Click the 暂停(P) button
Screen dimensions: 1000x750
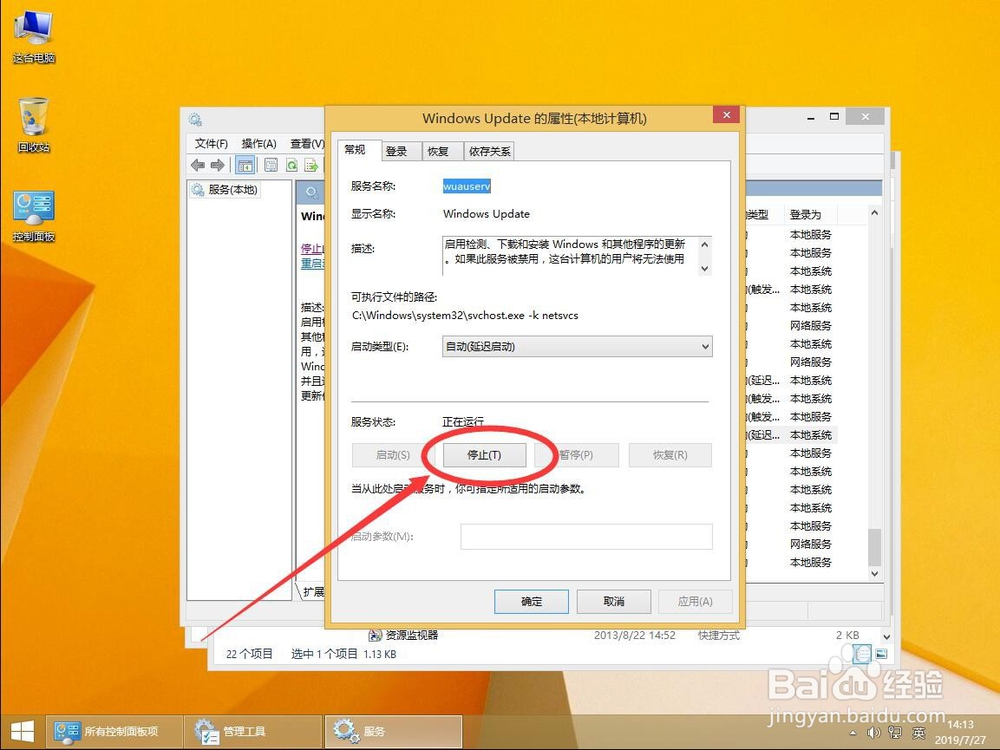pyautogui.click(x=577, y=455)
